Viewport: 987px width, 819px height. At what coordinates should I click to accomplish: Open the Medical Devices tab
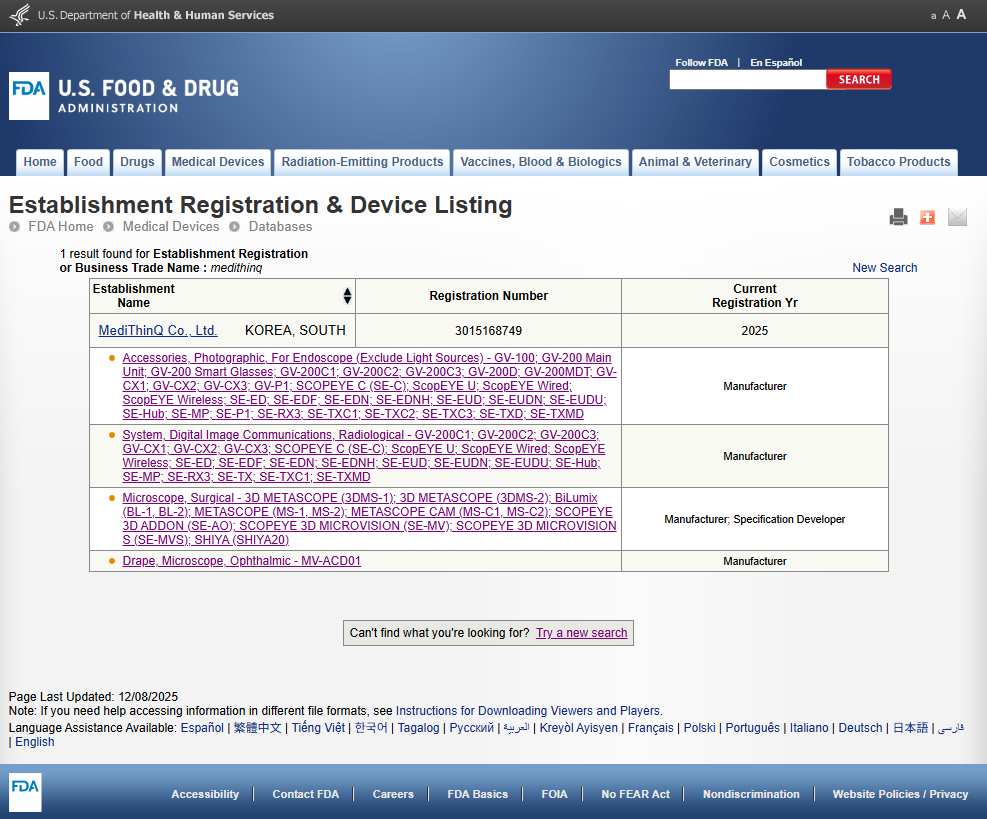(217, 162)
